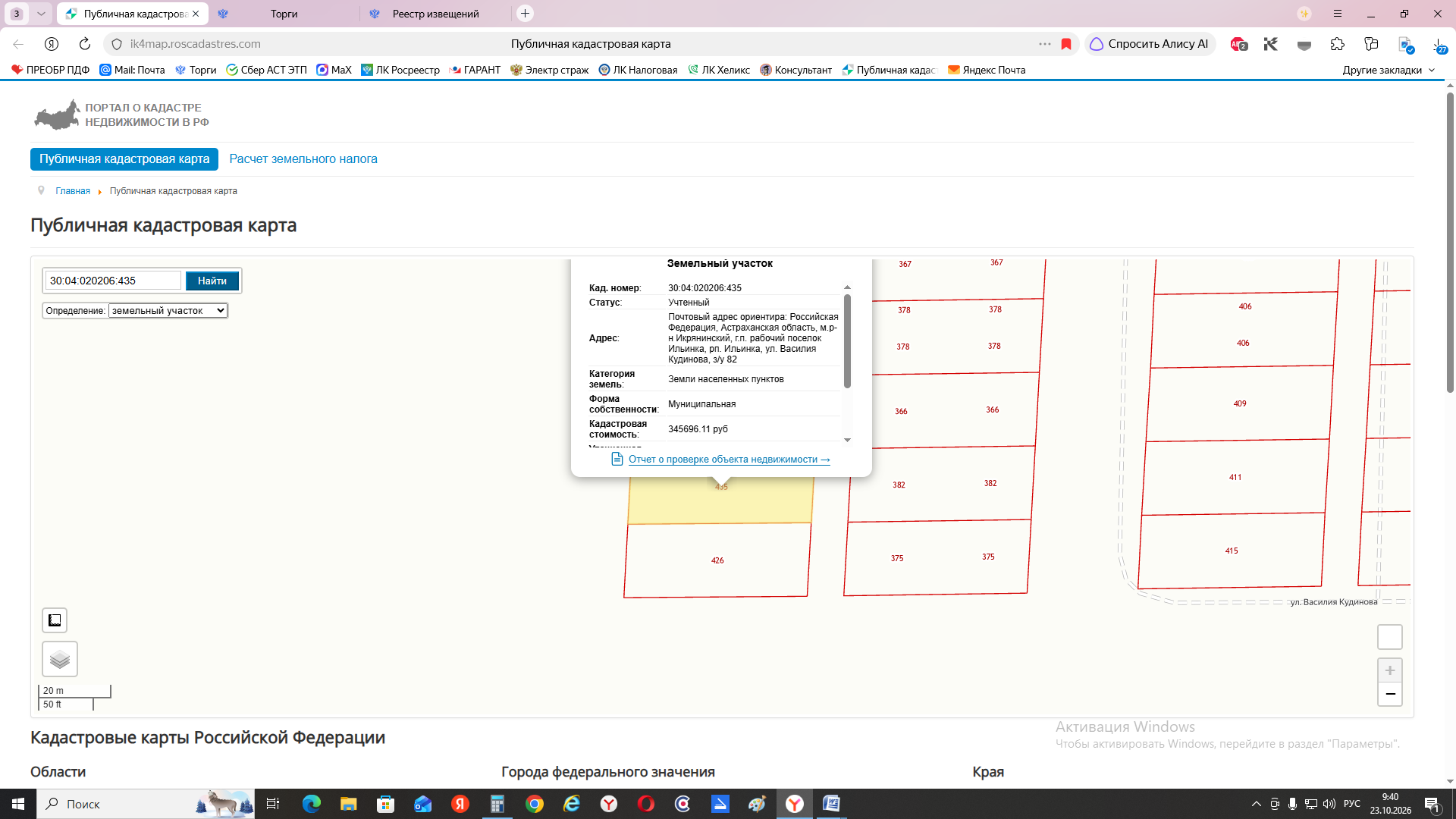
Task: Open address bar three-dots menu
Action: [1045, 44]
